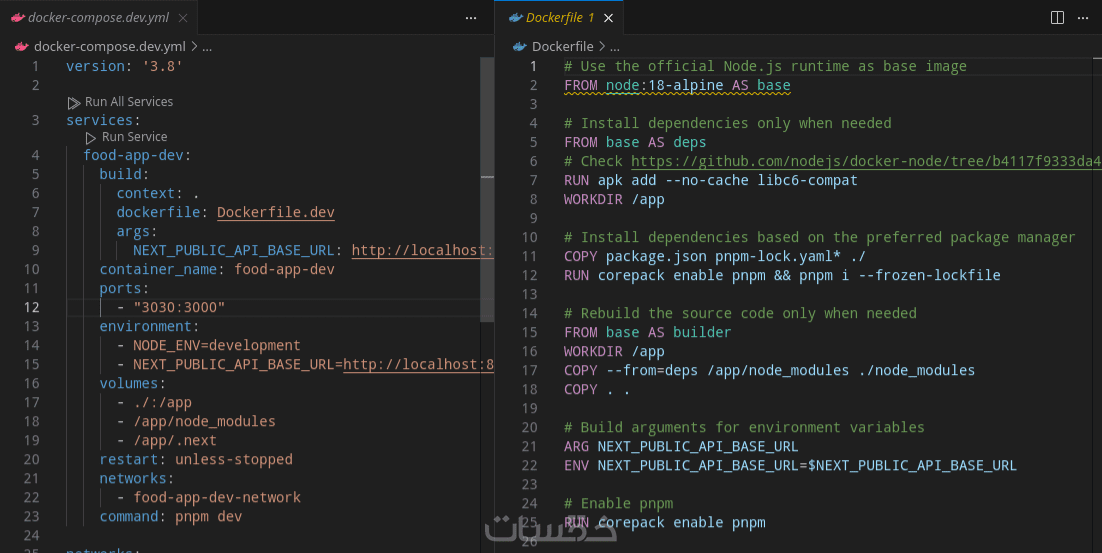
Task: Click the breadcrumb ellipsis after Dockerfile
Action: click(x=614, y=47)
